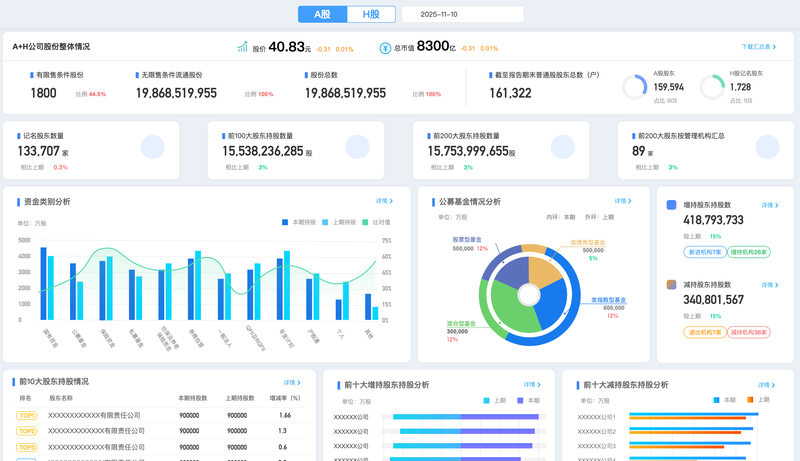The width and height of the screenshot is (800, 461).
Task: Click the 下载汇总表 link
Action: [759, 47]
